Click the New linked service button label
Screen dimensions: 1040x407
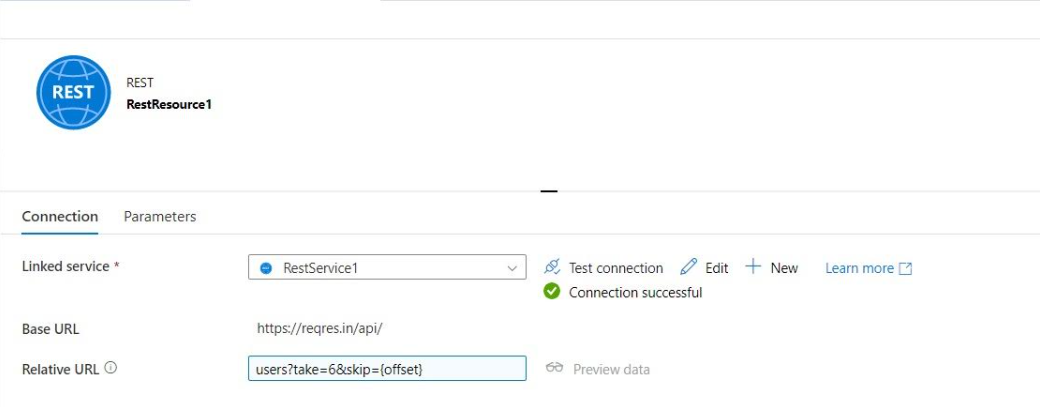click(784, 268)
